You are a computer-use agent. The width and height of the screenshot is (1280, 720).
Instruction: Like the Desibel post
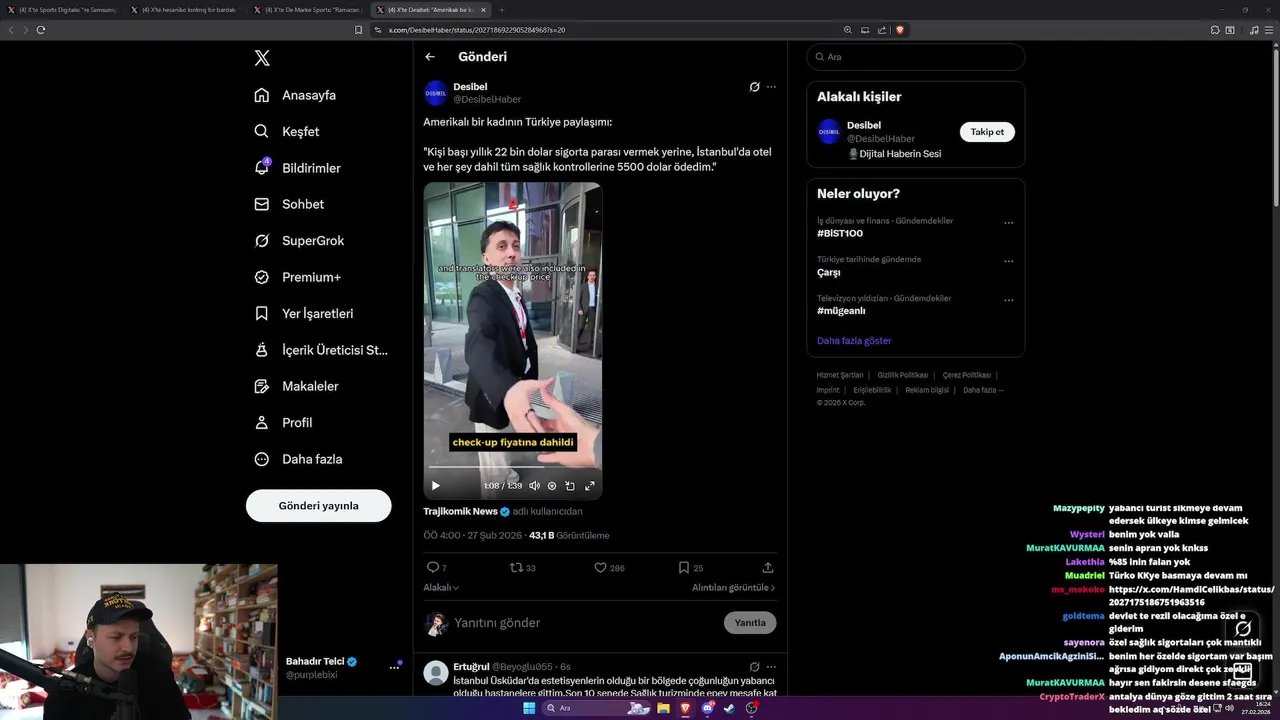(x=600, y=567)
